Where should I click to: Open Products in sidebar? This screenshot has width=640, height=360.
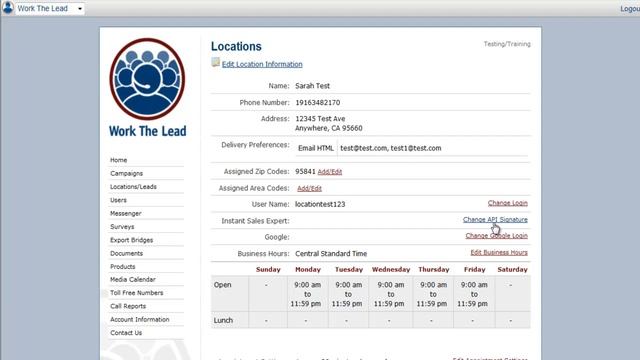tap(122, 267)
